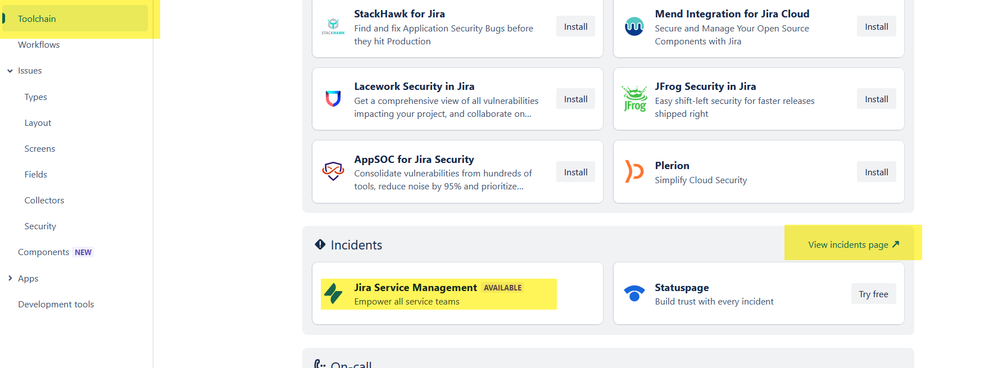This screenshot has width=998, height=368.
Task: Expand the Apps sidebar section
Action: coord(10,278)
